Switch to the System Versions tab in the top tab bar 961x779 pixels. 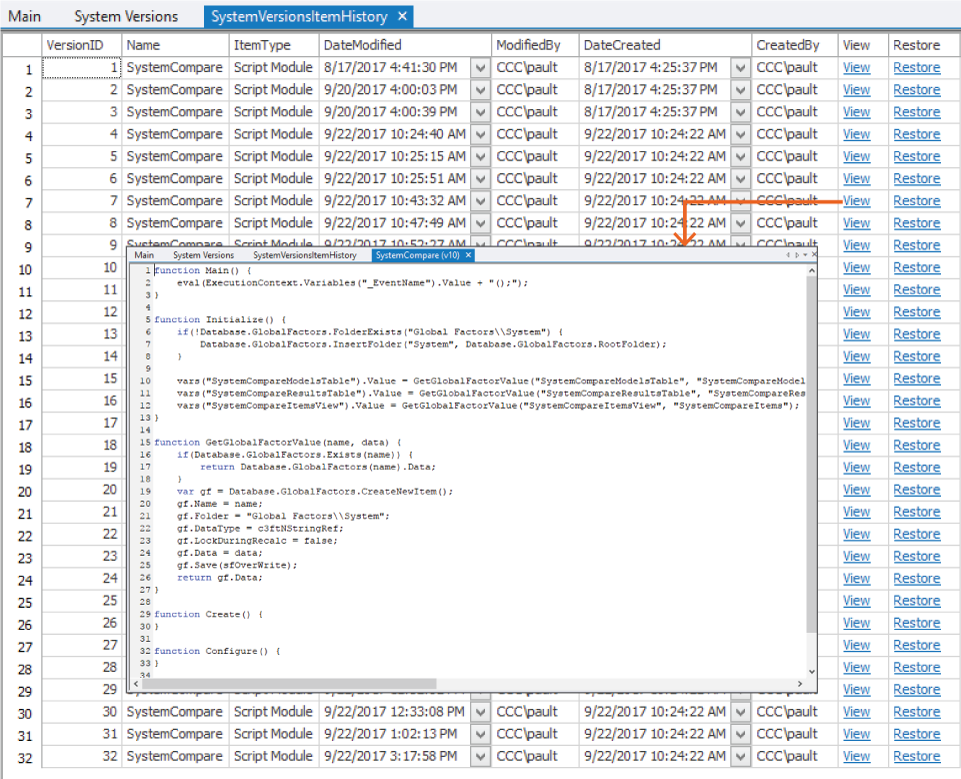click(x=126, y=17)
